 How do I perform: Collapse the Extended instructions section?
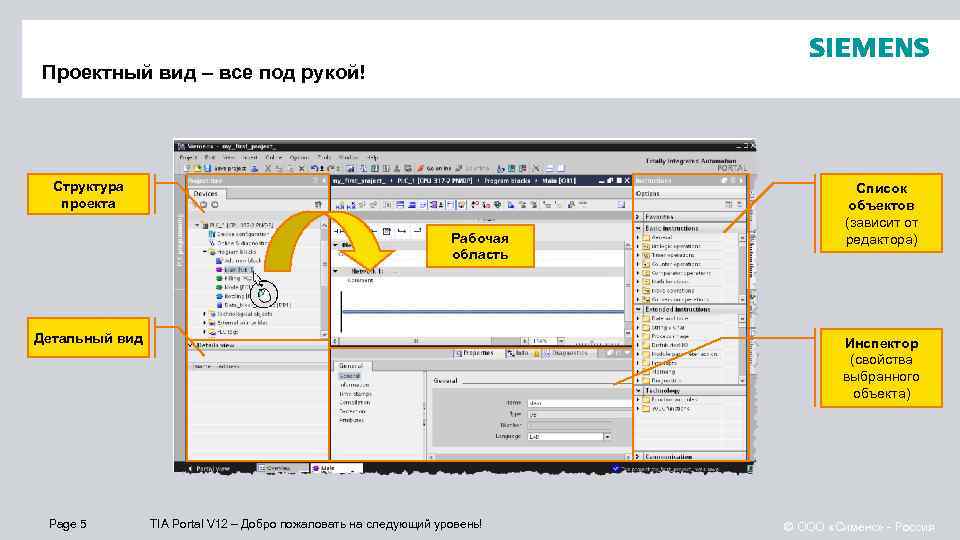click(638, 309)
